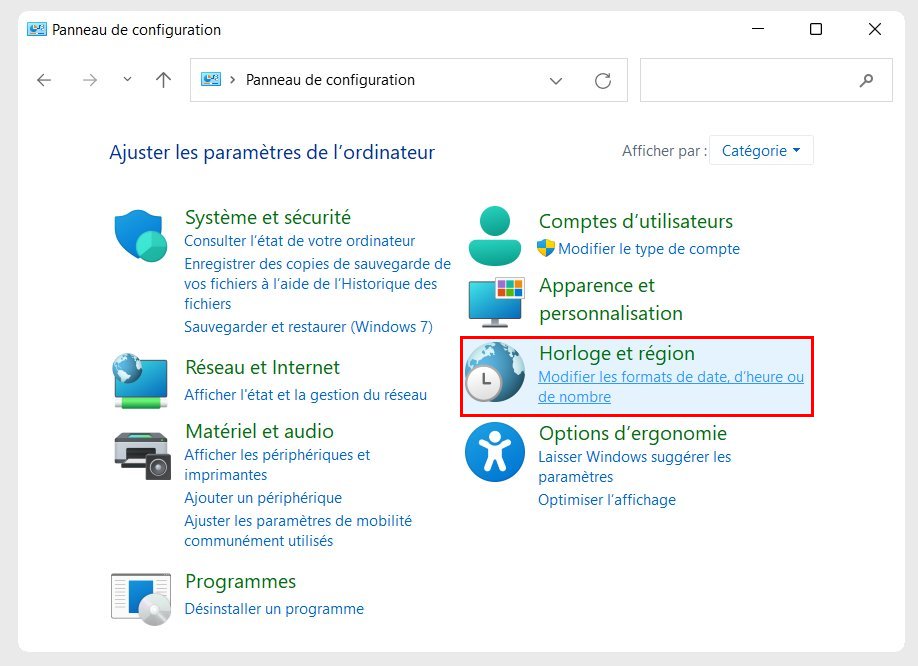The height and width of the screenshot is (666, 918).
Task: Click the Horloge et région globe clock icon
Action: [495, 372]
